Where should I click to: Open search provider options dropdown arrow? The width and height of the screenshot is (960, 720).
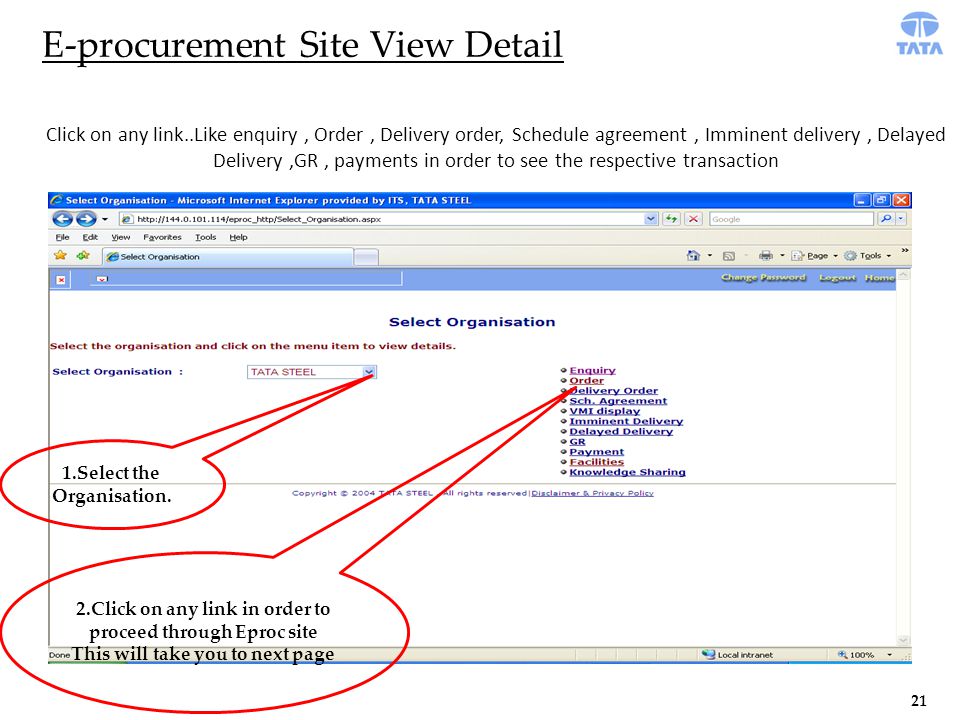901,219
